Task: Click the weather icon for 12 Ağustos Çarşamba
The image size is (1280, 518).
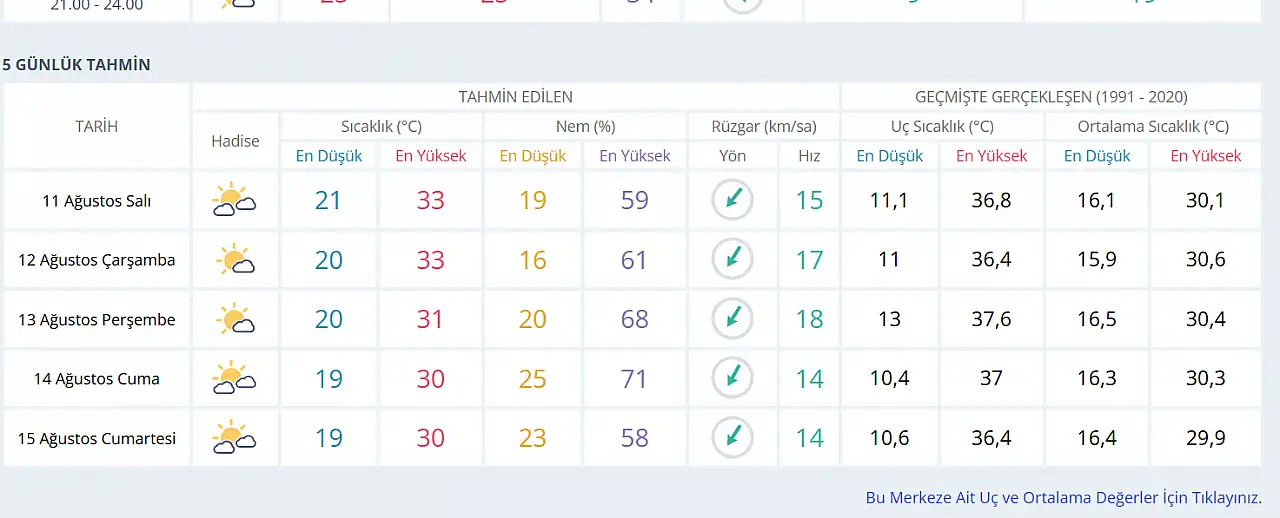Action: pyautogui.click(x=235, y=260)
